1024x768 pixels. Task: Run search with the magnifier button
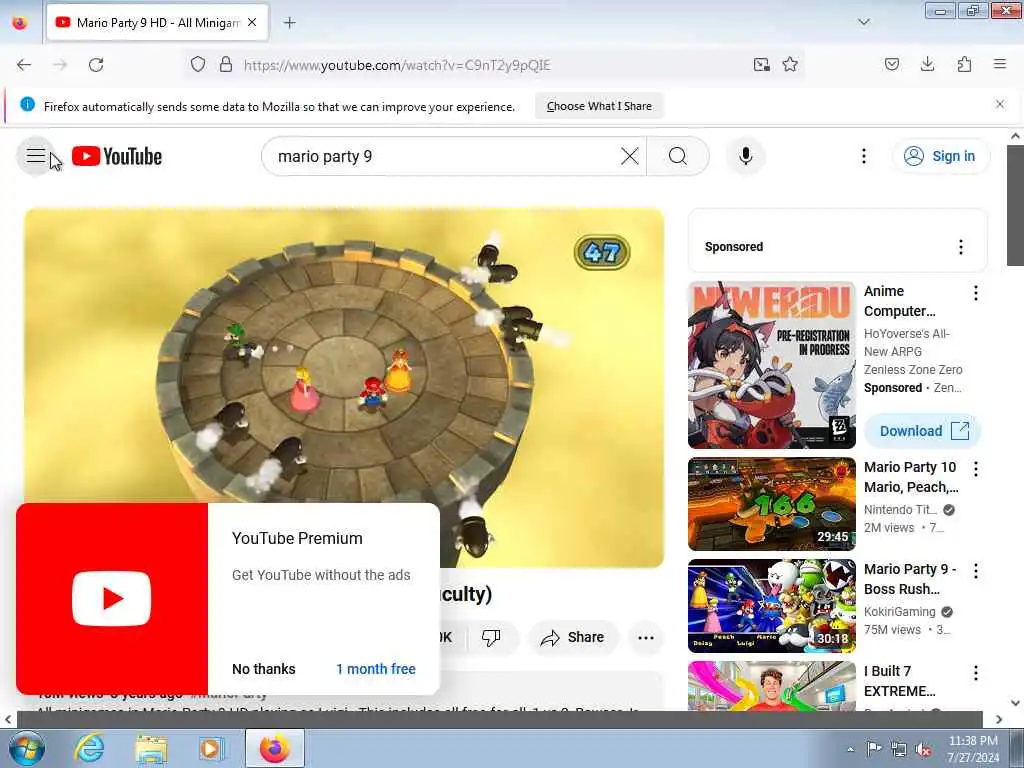click(x=678, y=156)
